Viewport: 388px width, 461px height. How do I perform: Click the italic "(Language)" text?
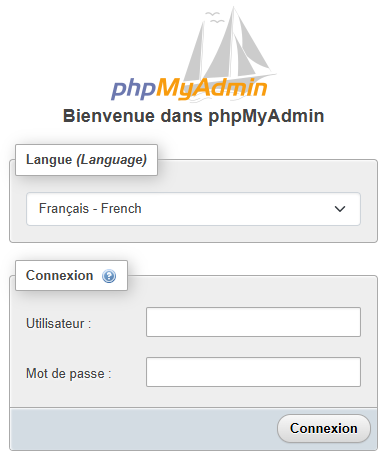point(112,160)
